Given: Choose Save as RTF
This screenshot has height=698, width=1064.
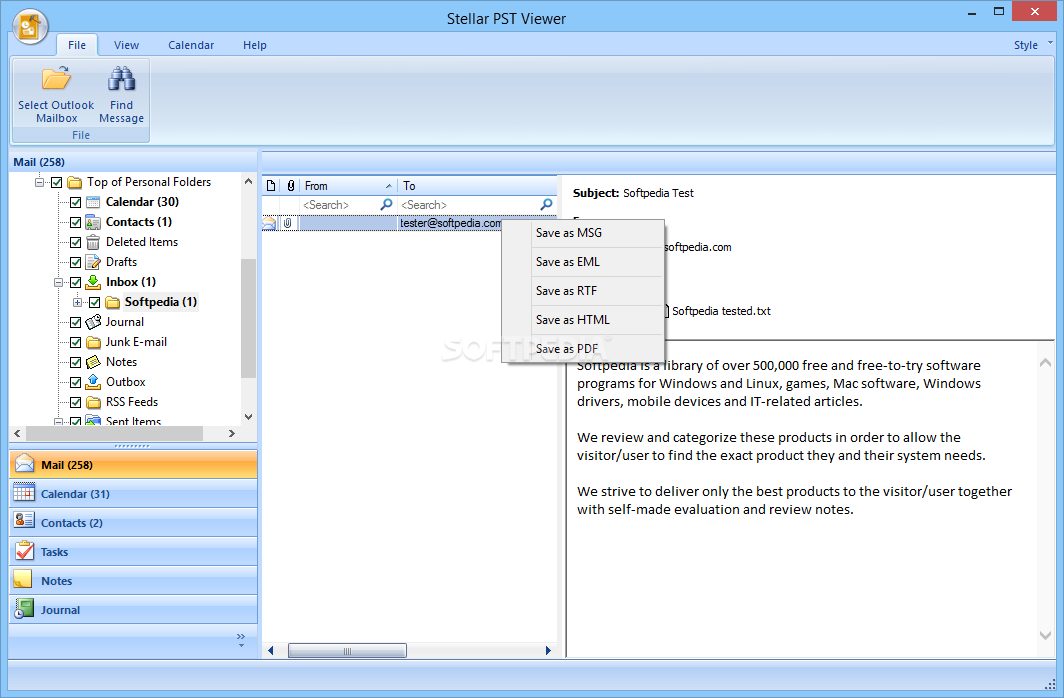Looking at the screenshot, I should click(583, 291).
